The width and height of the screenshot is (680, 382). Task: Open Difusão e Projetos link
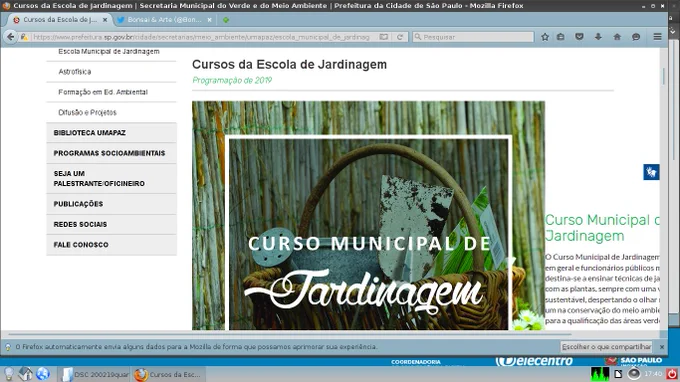[x=87, y=112]
